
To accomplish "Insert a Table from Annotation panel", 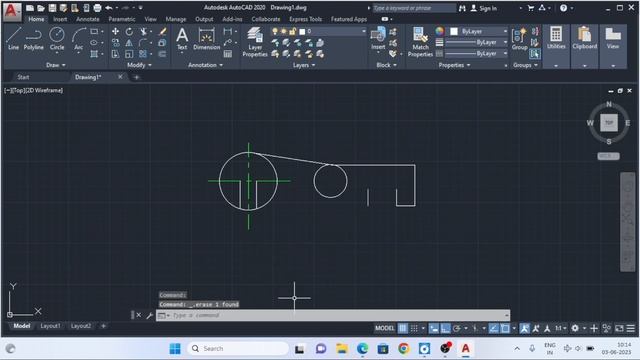I will pos(228,54).
